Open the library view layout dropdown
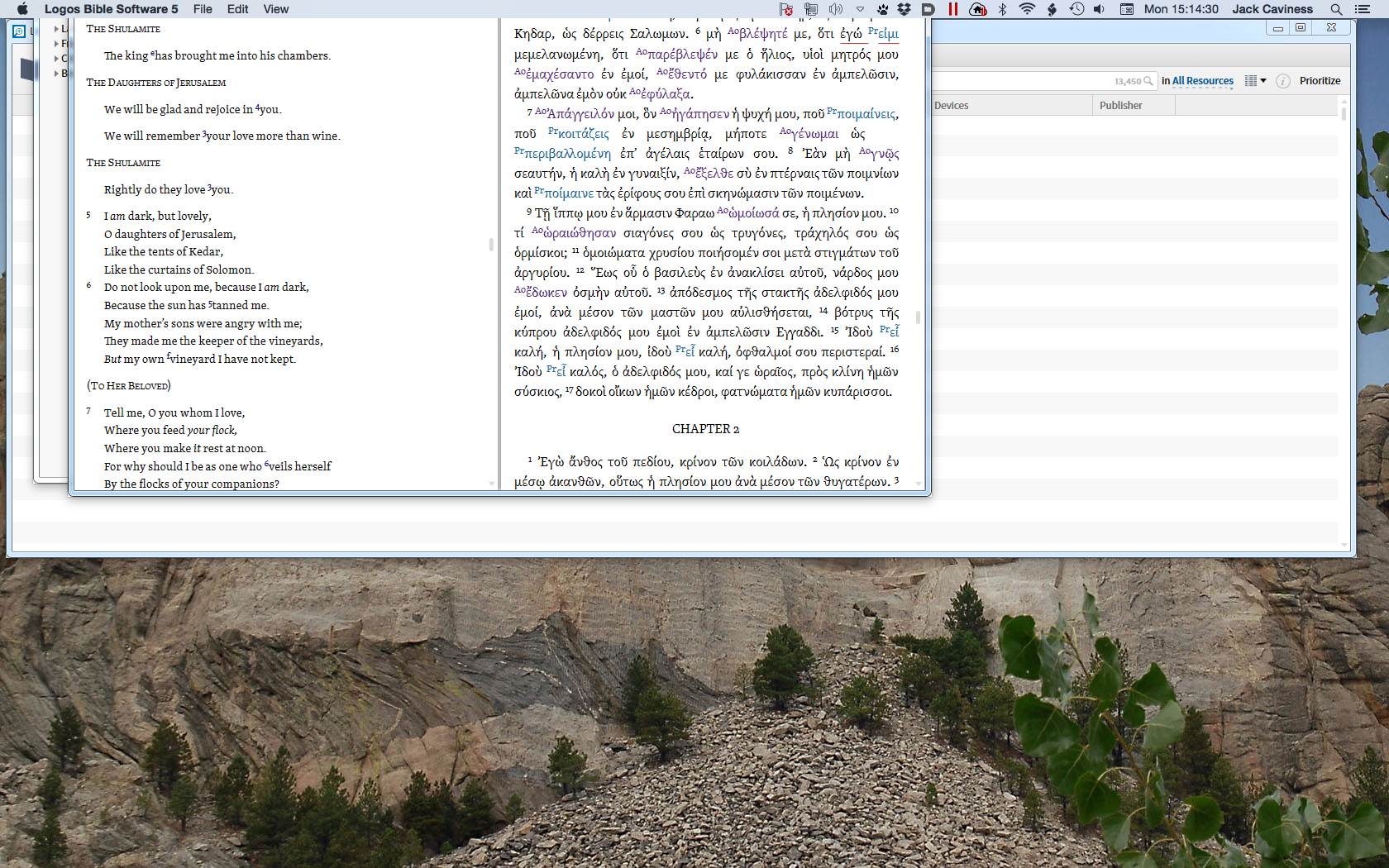The image size is (1389, 868). pyautogui.click(x=1255, y=81)
